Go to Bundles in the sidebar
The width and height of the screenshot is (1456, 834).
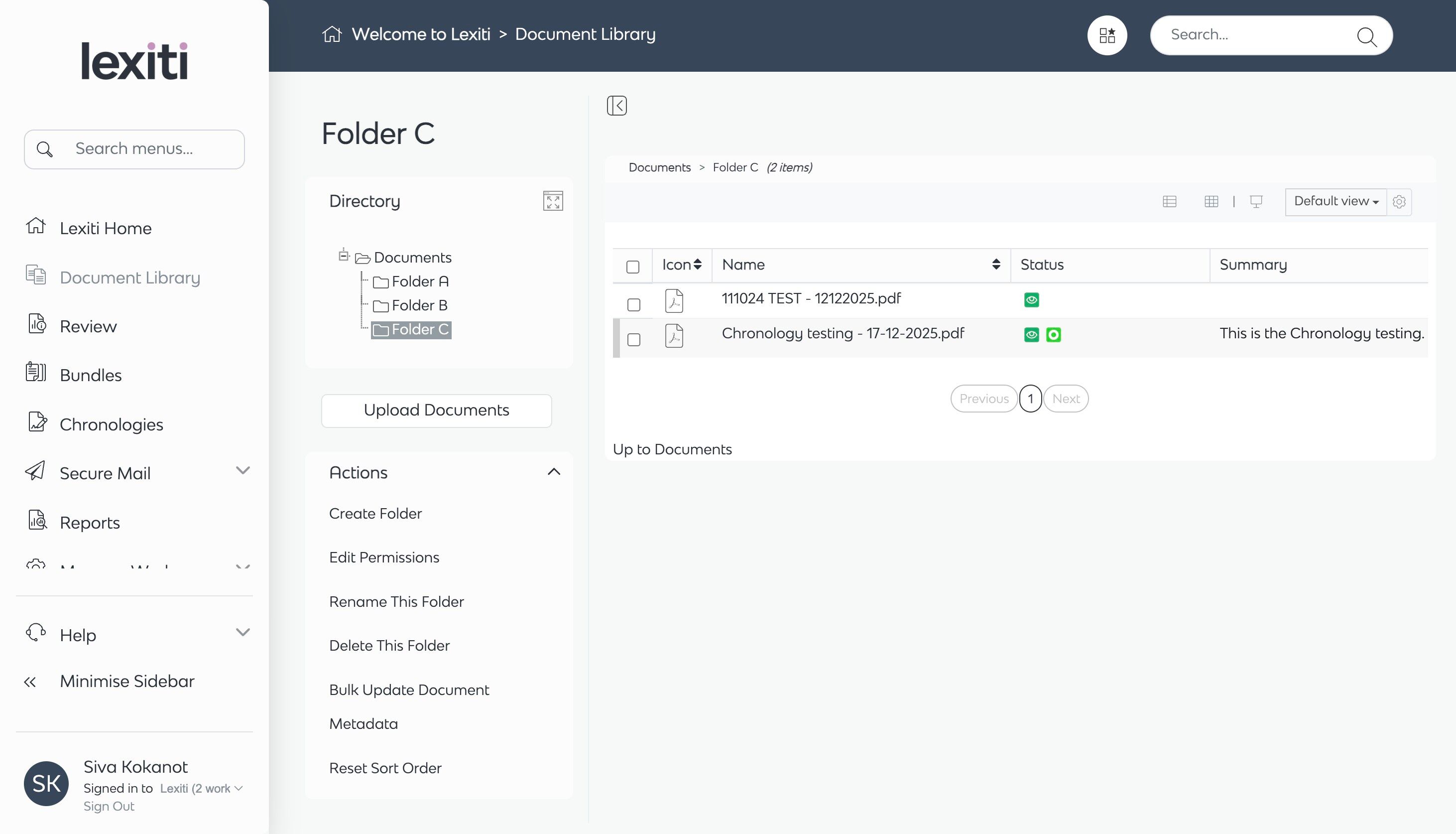pos(91,375)
